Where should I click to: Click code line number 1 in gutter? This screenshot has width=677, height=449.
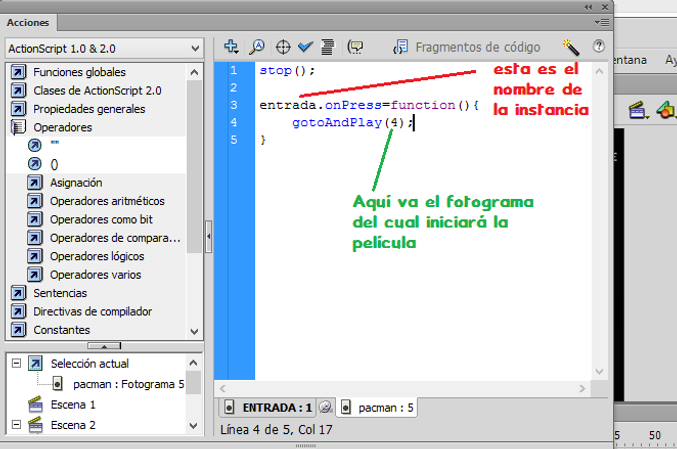[x=234, y=70]
